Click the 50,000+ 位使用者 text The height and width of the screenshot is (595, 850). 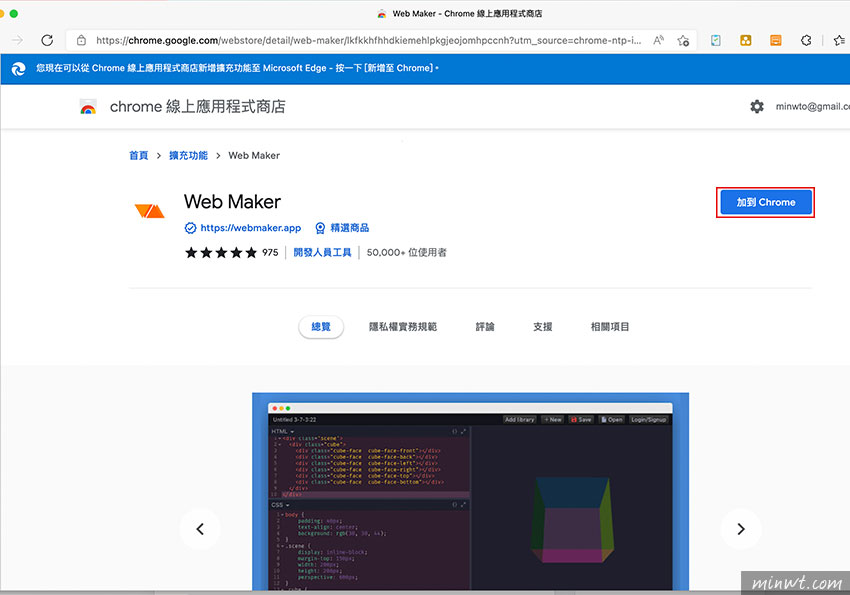tap(407, 253)
